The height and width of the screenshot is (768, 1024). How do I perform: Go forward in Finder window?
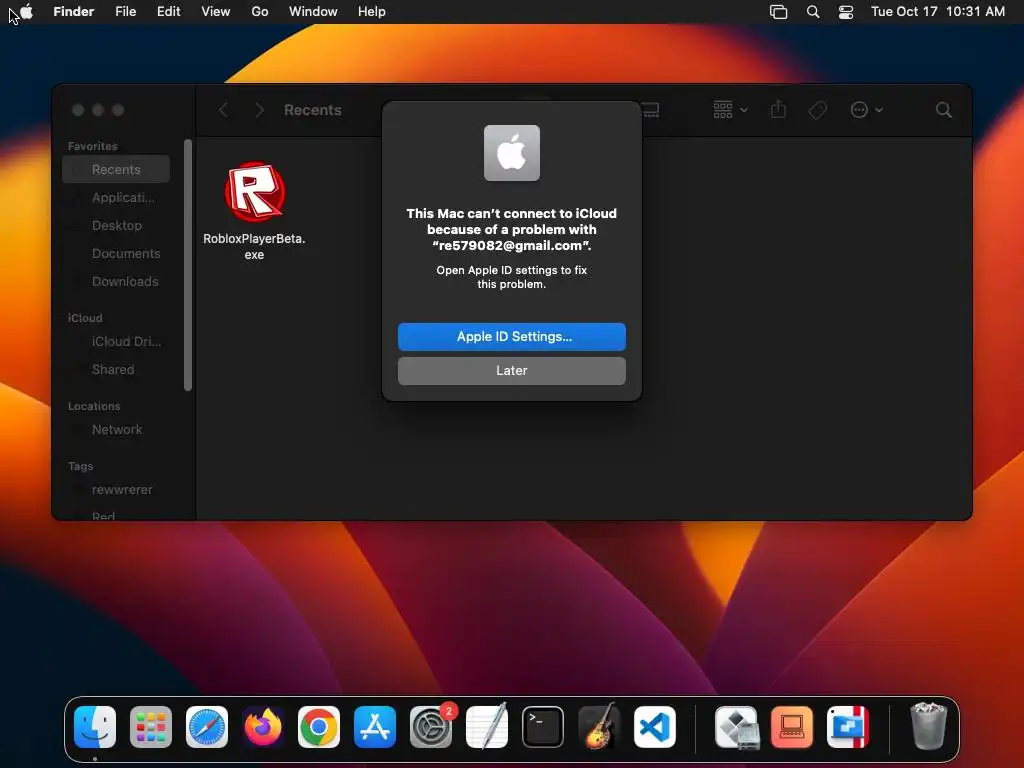259,110
